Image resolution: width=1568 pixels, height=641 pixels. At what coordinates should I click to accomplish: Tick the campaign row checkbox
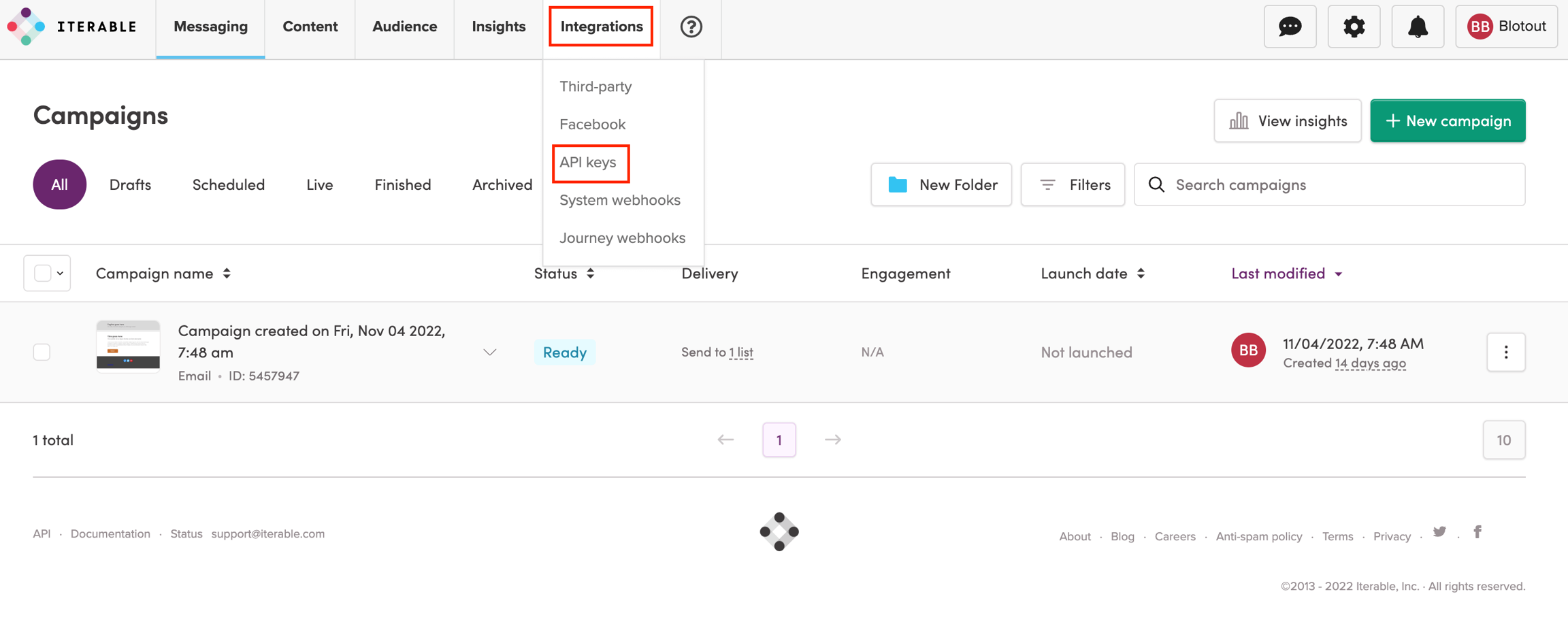[42, 352]
